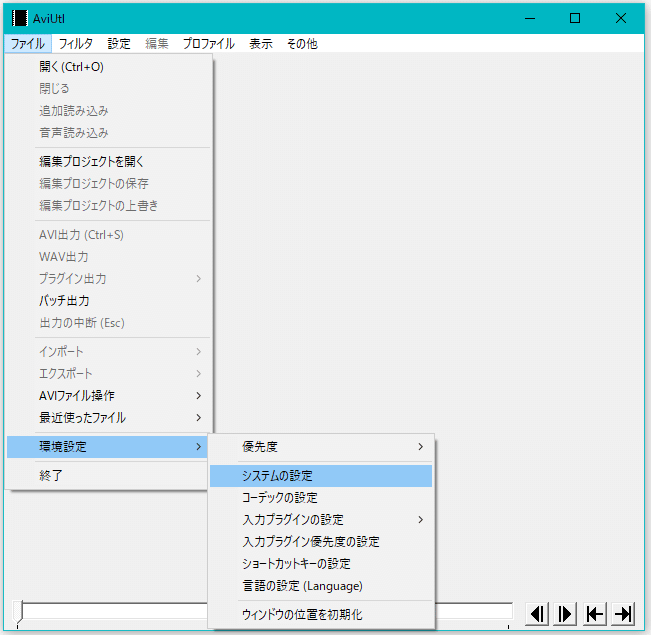
Task: Open the ファイル menu
Action: click(x=28, y=44)
